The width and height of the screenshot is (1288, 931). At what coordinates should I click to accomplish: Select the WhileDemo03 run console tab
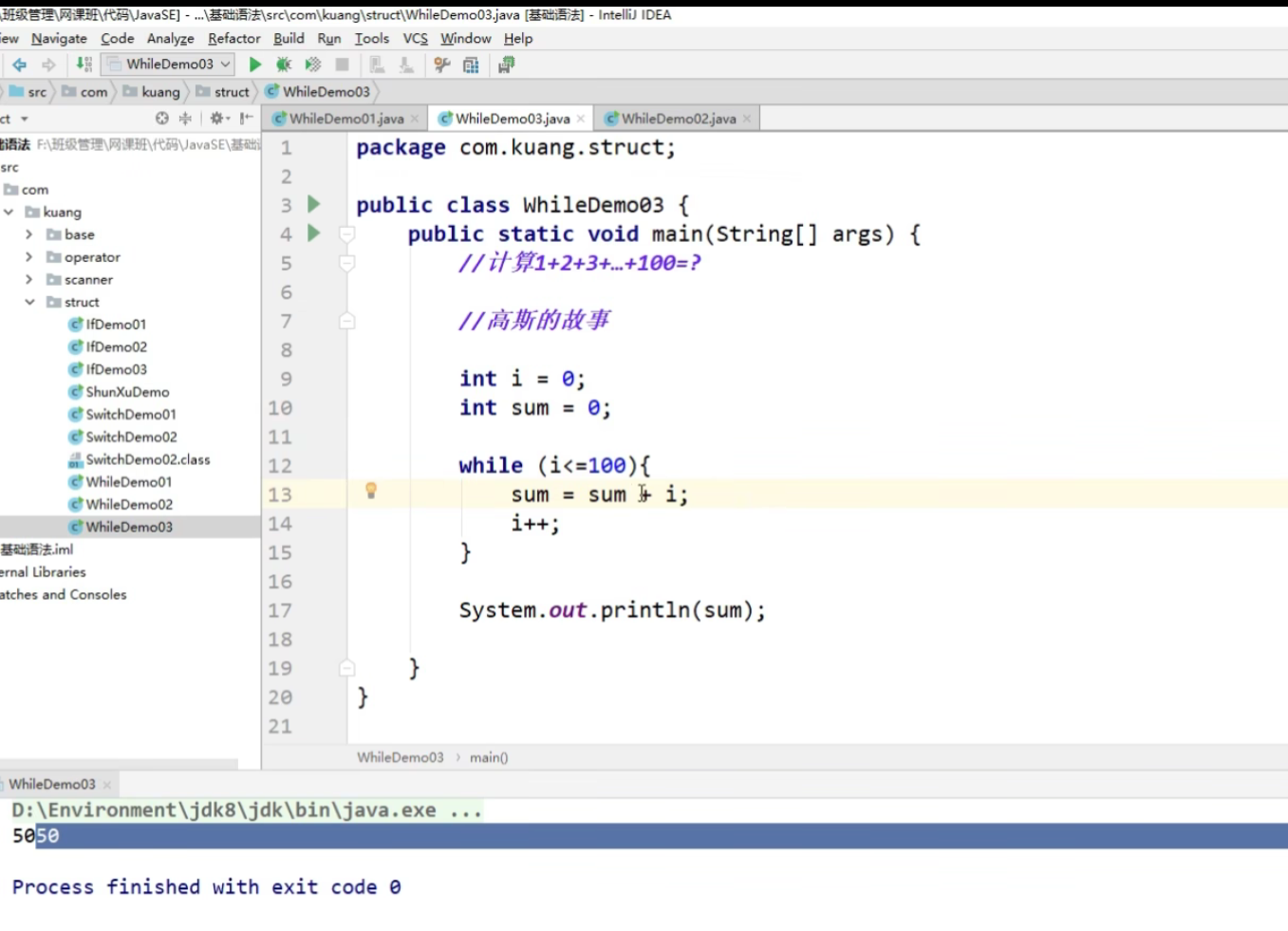click(52, 785)
